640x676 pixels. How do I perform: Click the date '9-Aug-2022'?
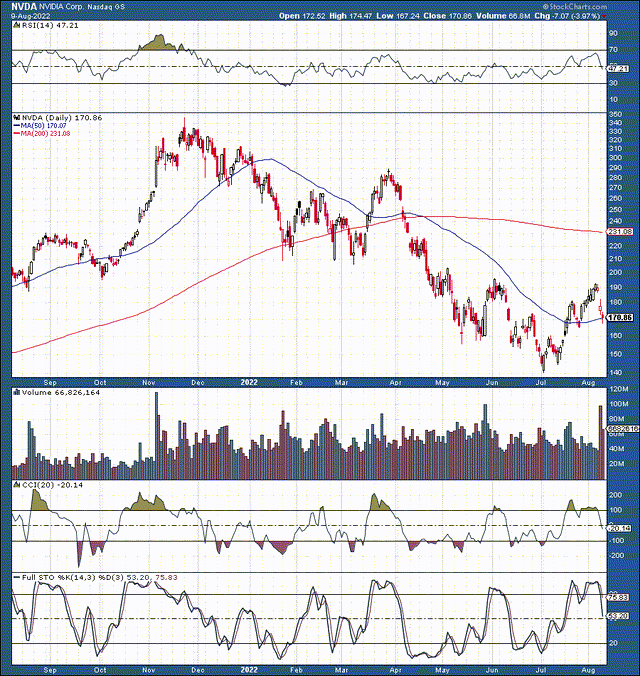[x=31, y=16]
